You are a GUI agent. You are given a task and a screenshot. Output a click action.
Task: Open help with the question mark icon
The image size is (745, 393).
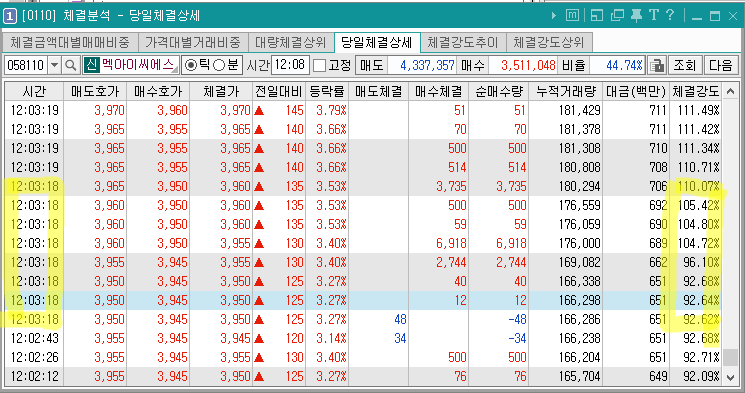(x=670, y=15)
